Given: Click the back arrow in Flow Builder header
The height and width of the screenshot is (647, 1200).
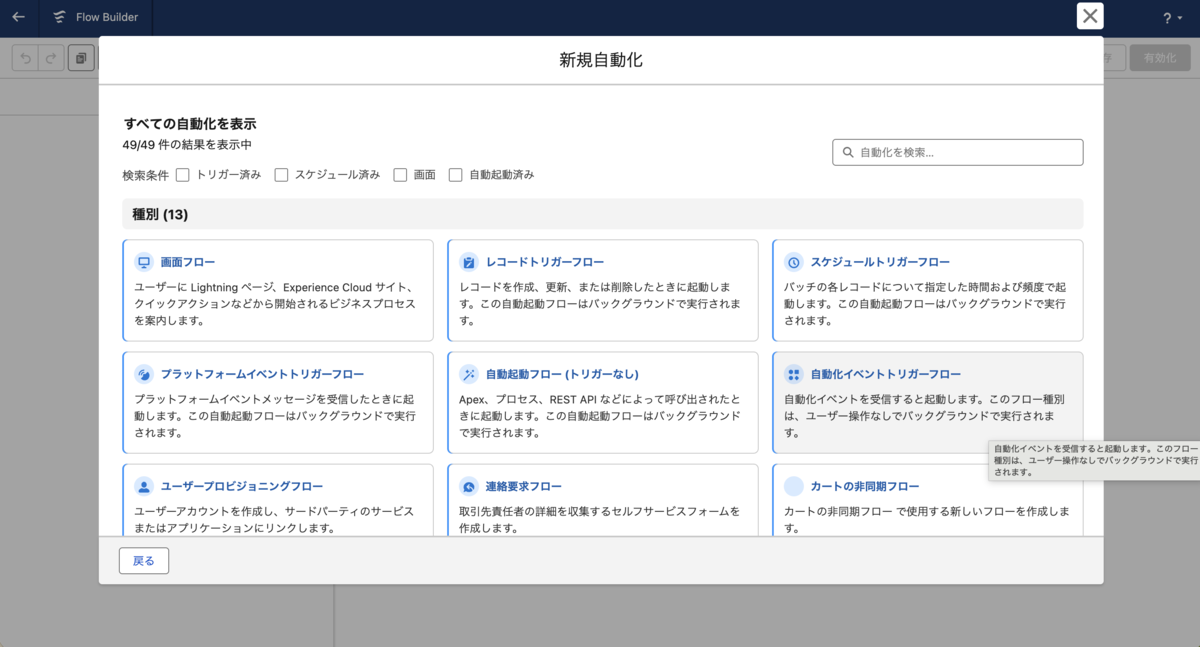Looking at the screenshot, I should coord(18,17).
